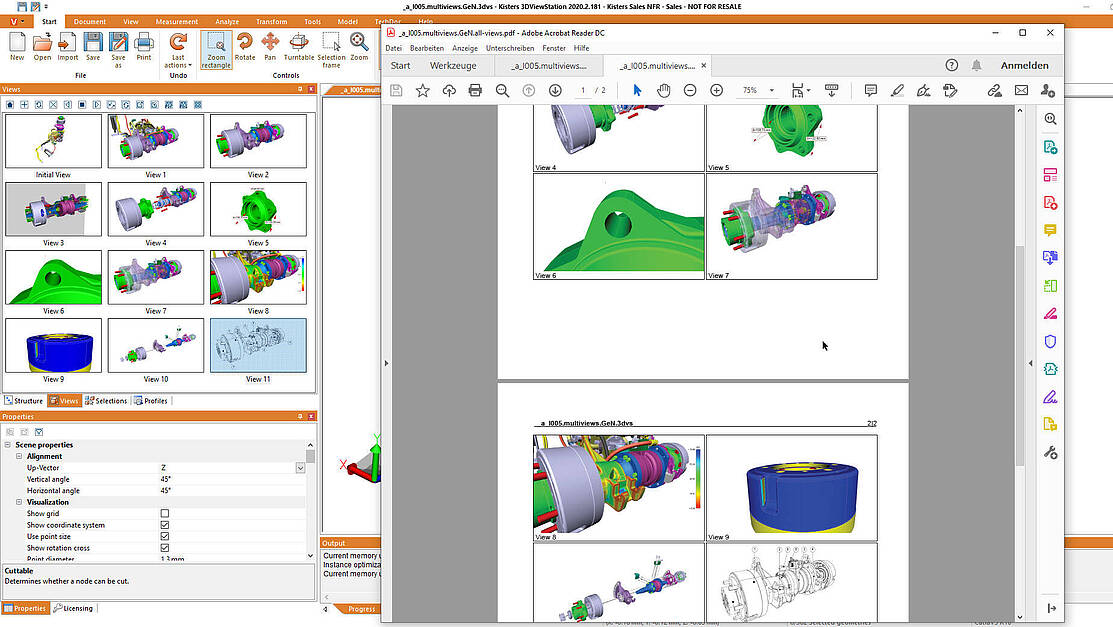Viewport: 1113px width, 627px height.
Task: Choose the Pan tool in ribbon
Action: pos(270,47)
